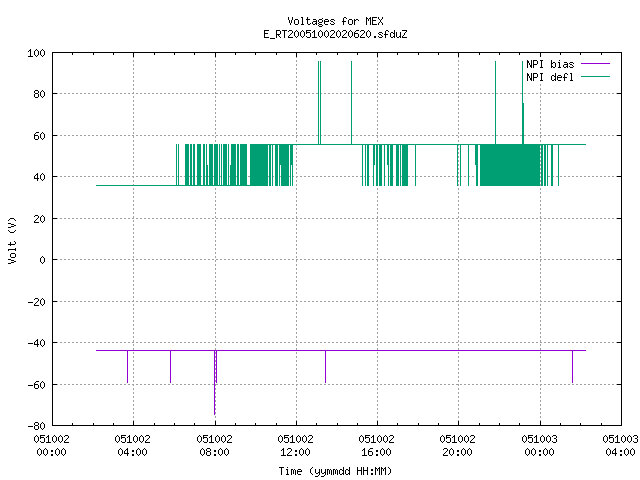Click the x-axis label 051002 04:00
640x480 pixels.
coord(132,445)
